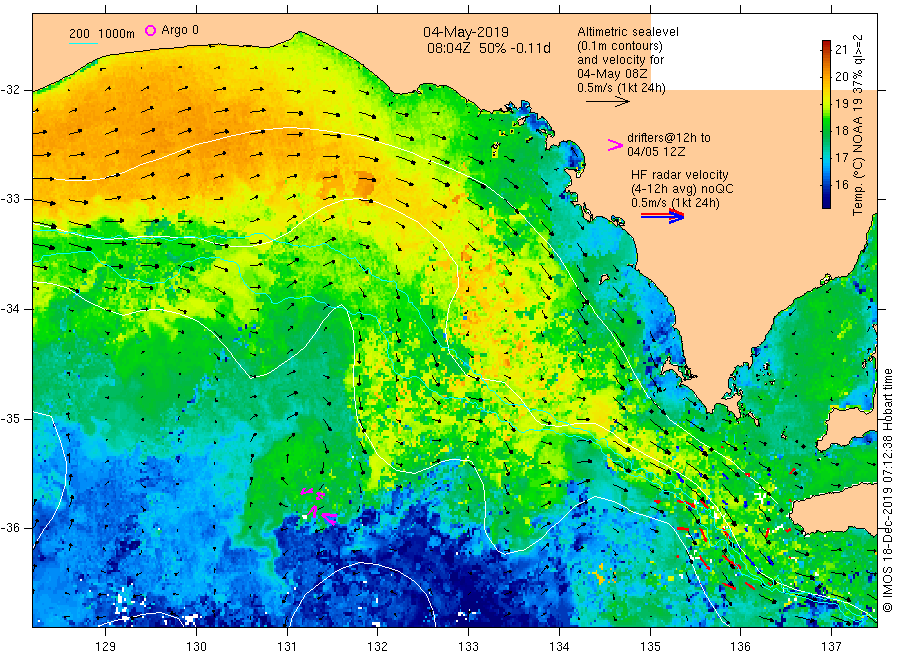Click the -32 latitude axis label

(10, 90)
